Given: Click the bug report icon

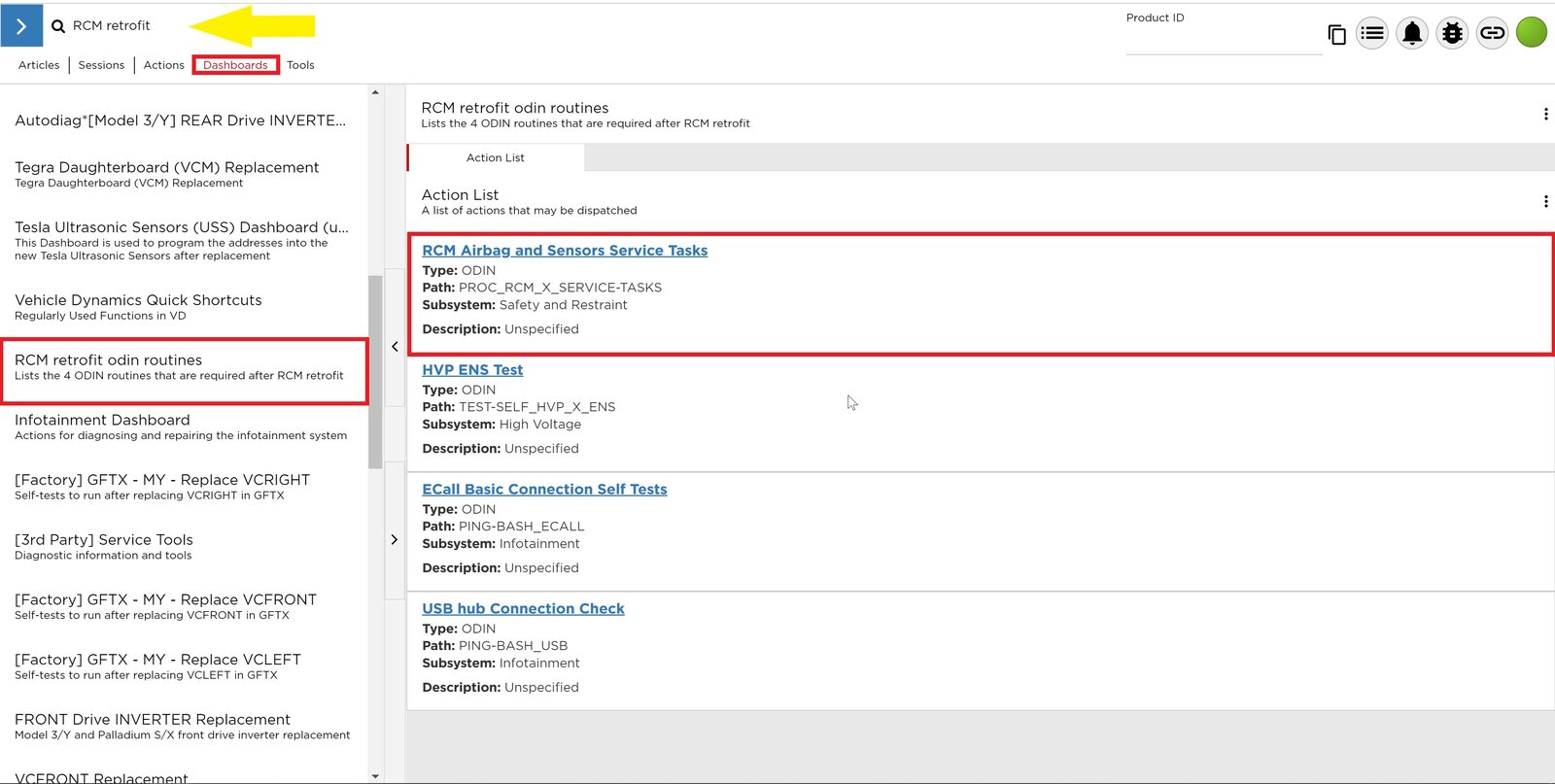Looking at the screenshot, I should coord(1452,33).
